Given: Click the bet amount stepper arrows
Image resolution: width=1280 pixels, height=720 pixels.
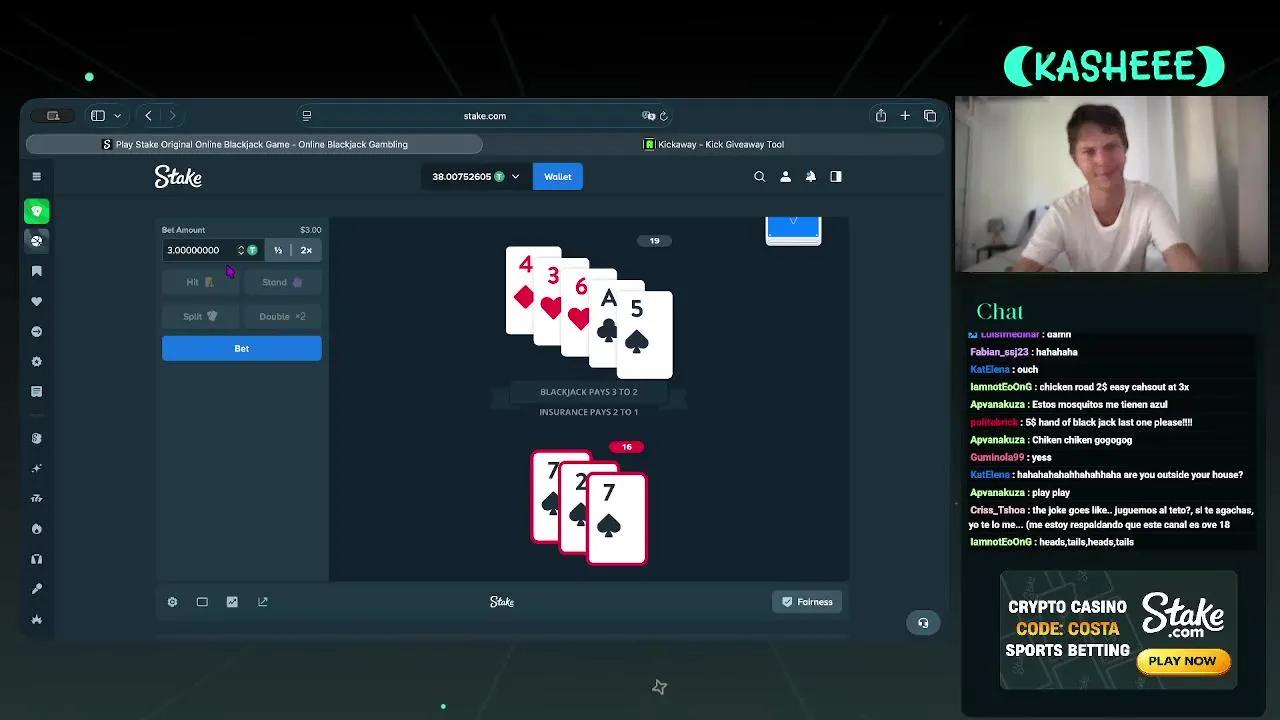Looking at the screenshot, I should click(241, 250).
